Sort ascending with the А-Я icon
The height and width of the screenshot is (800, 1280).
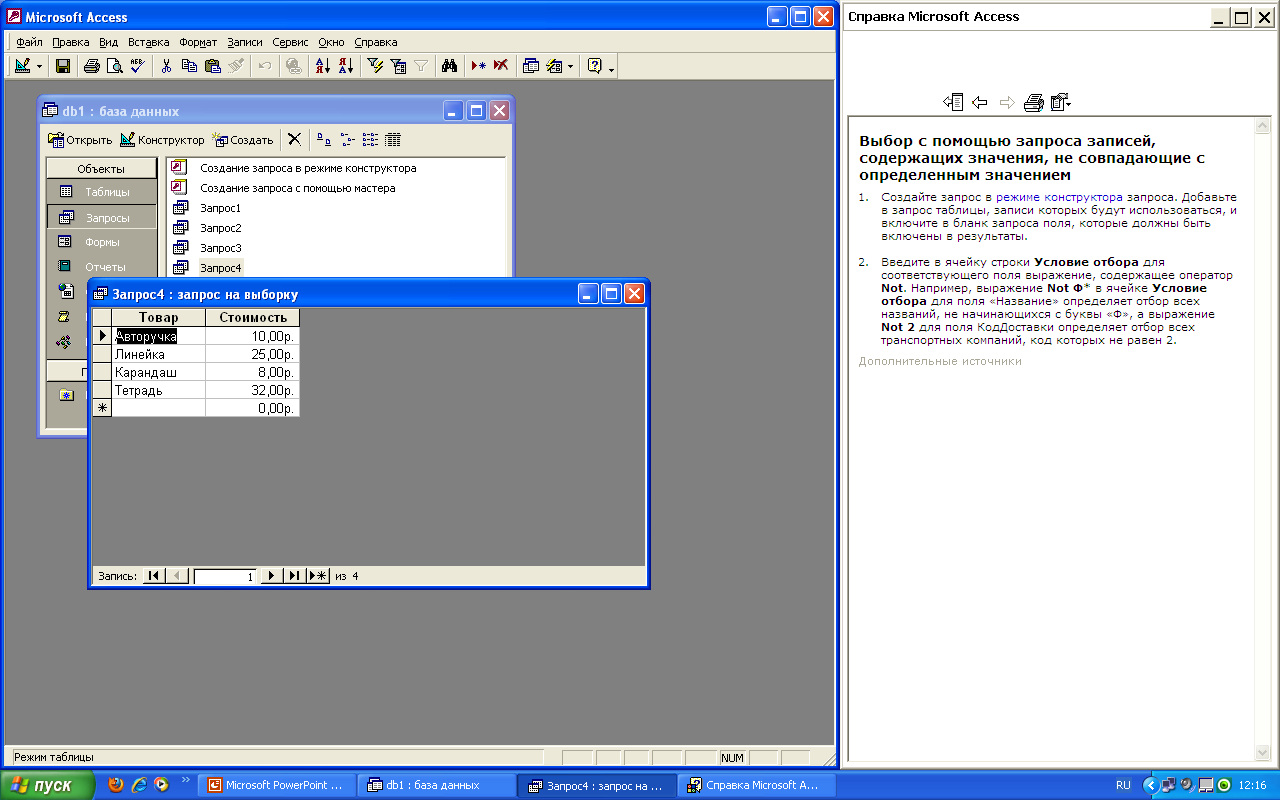tap(323, 66)
